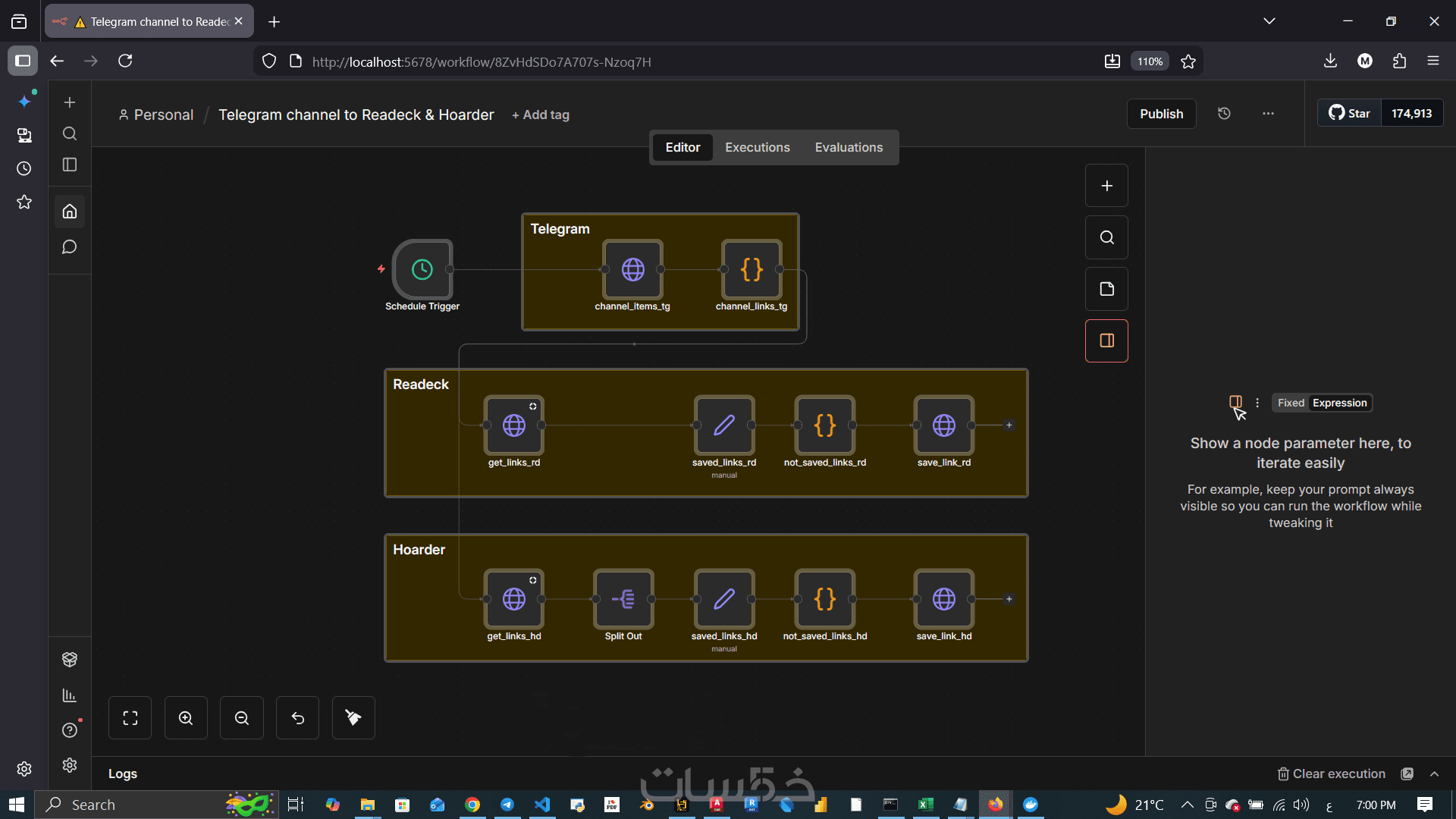Image resolution: width=1456 pixels, height=819 pixels.
Task: Switch to the Evaluations tab
Action: [849, 147]
